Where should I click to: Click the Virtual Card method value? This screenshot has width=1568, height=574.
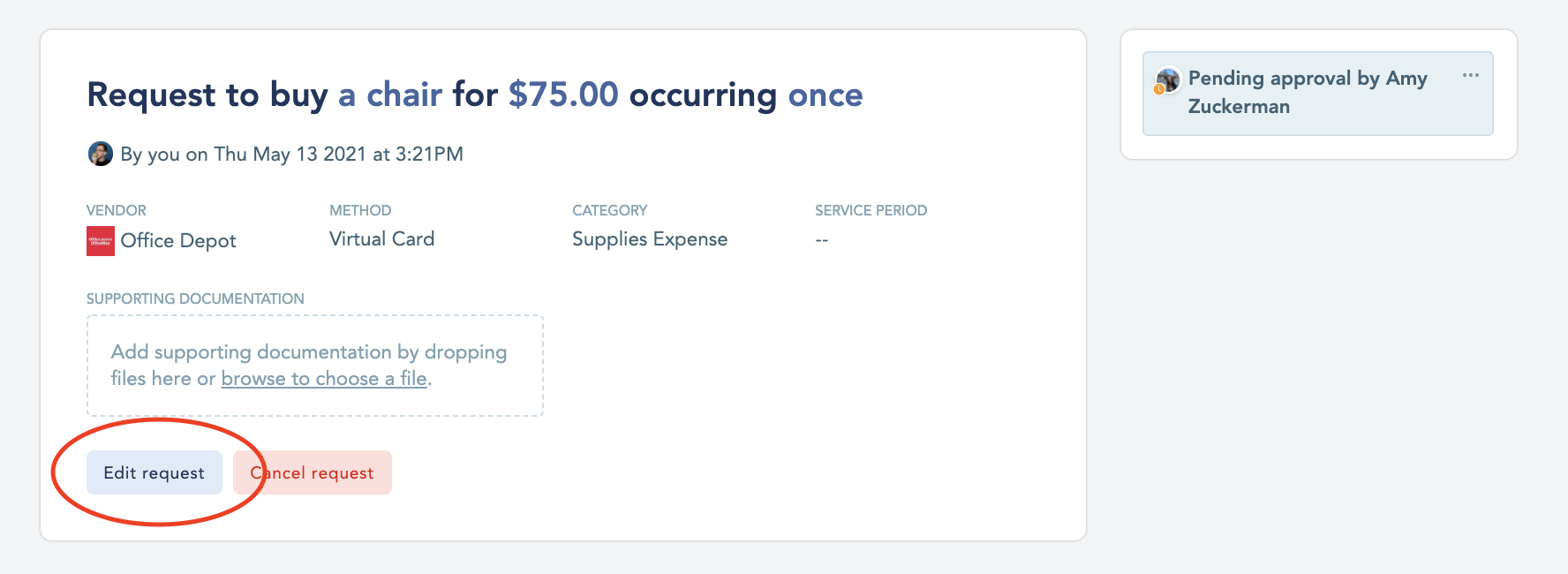coord(381,238)
